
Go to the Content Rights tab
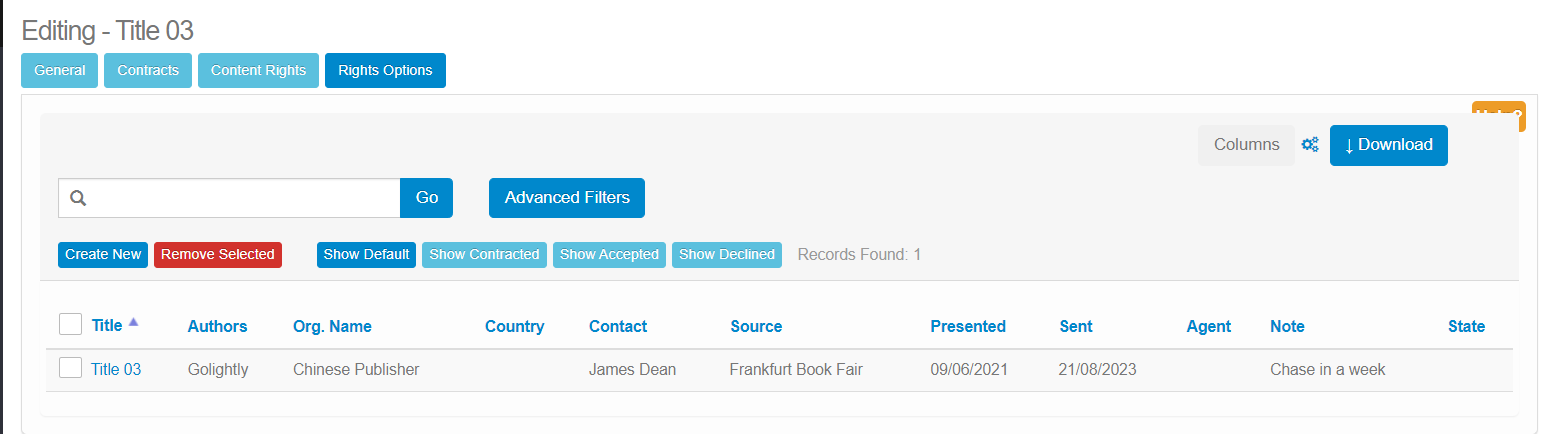(x=258, y=71)
